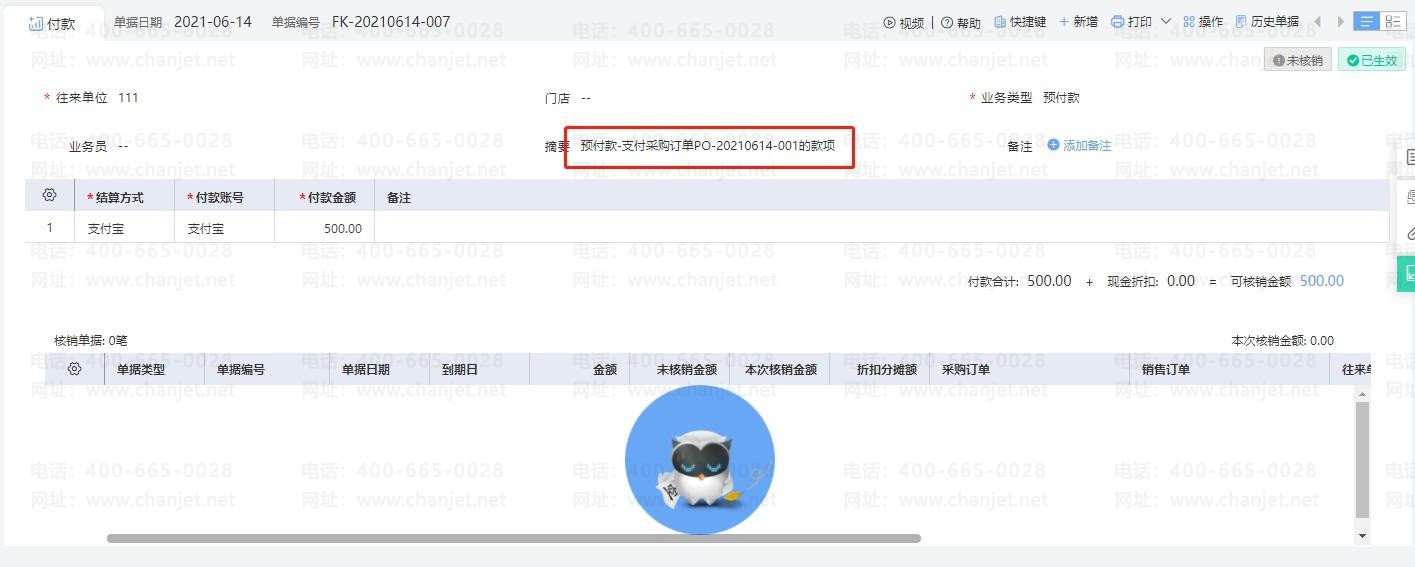The height and width of the screenshot is (567, 1415).
Task: Switch to the detailed card layout view
Action: coord(1392,21)
